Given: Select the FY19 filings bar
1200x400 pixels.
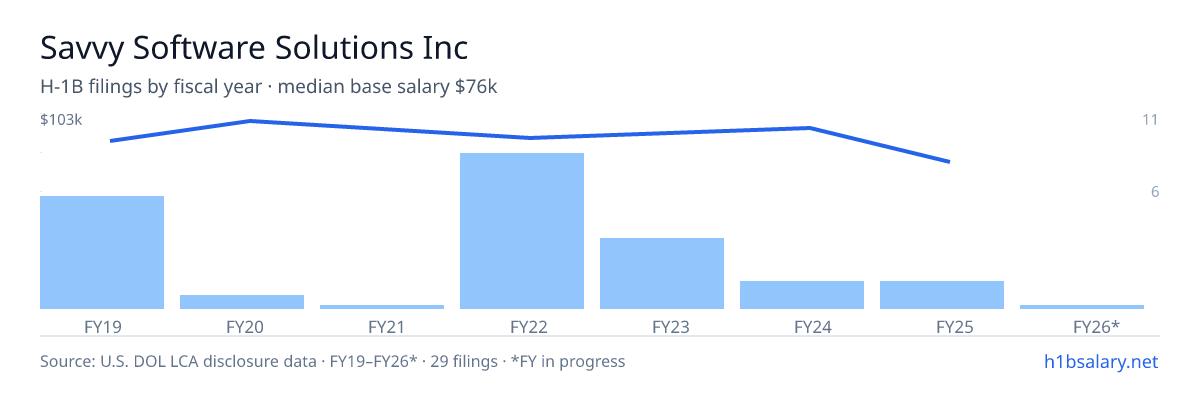Looking at the screenshot, I should click(102, 252).
